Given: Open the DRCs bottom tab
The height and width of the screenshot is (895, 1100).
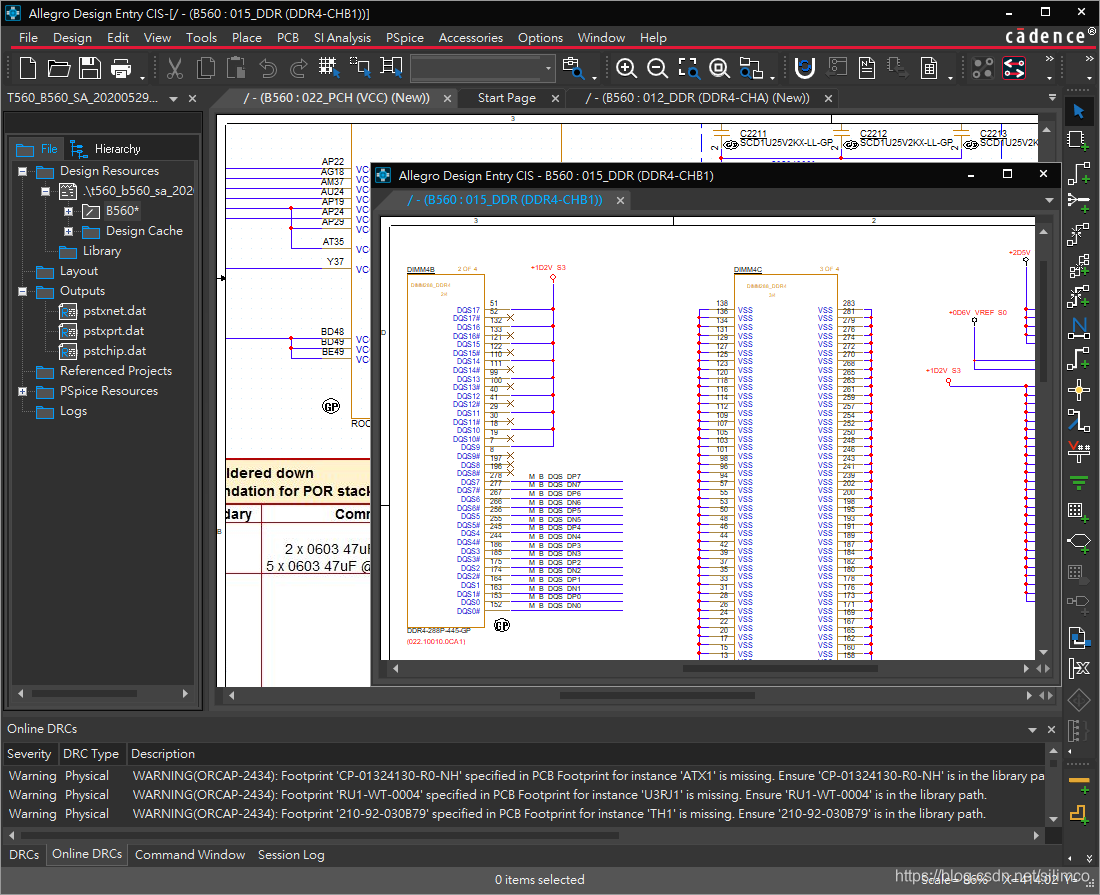Looking at the screenshot, I should click(x=24, y=854).
